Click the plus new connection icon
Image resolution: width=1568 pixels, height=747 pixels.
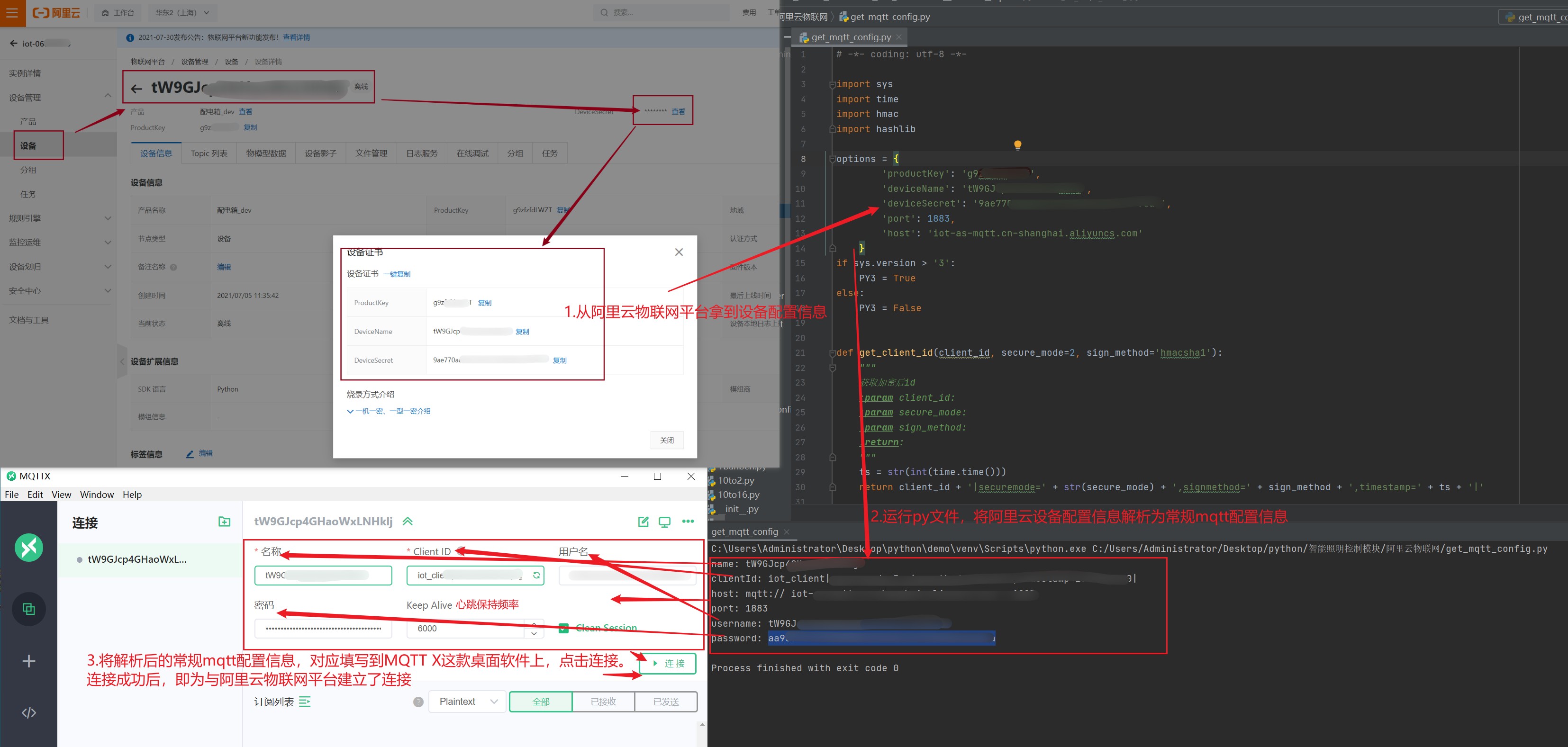click(28, 661)
